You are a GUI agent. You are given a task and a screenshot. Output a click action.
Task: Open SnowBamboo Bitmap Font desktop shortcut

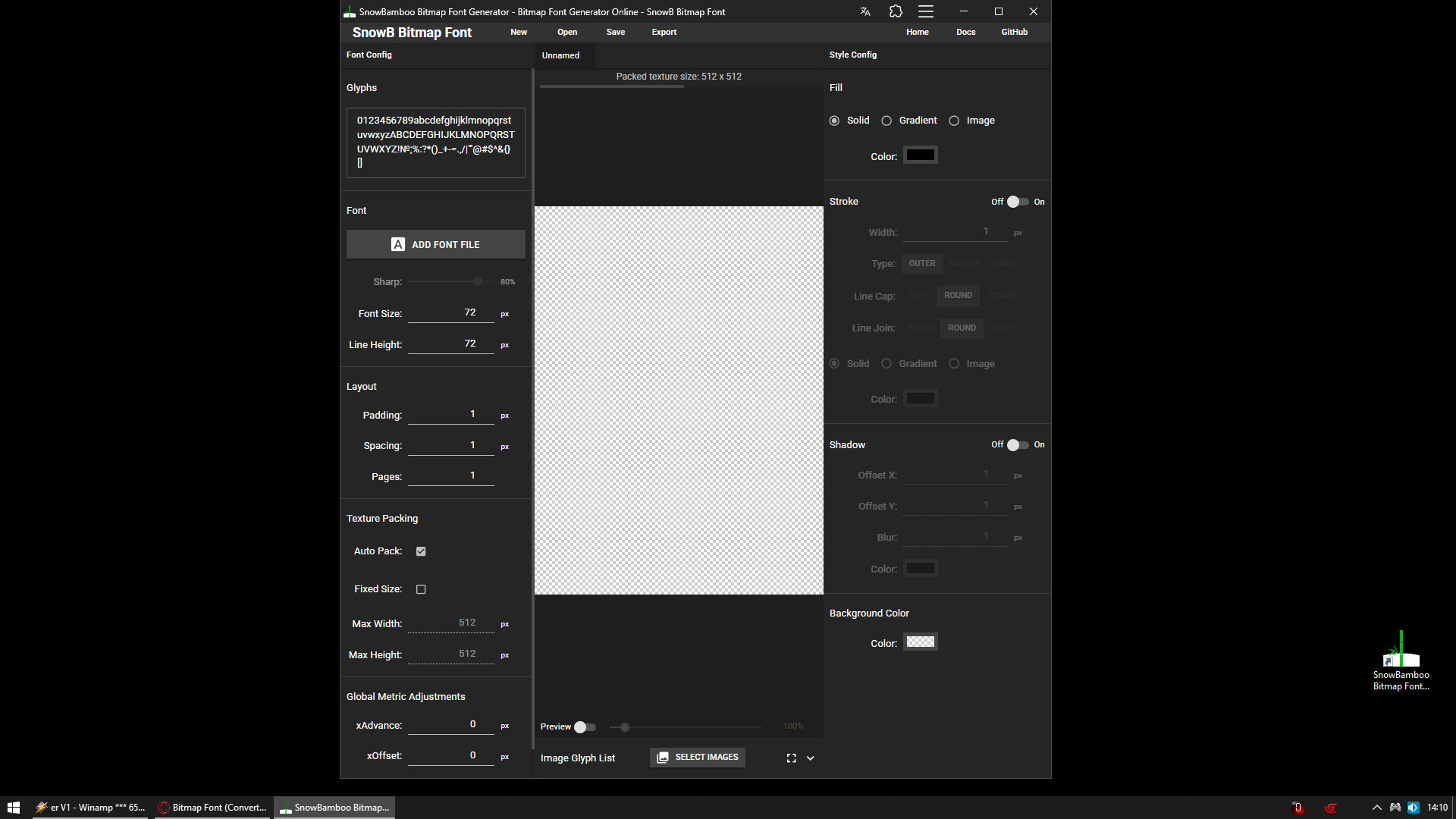pyautogui.click(x=1401, y=661)
